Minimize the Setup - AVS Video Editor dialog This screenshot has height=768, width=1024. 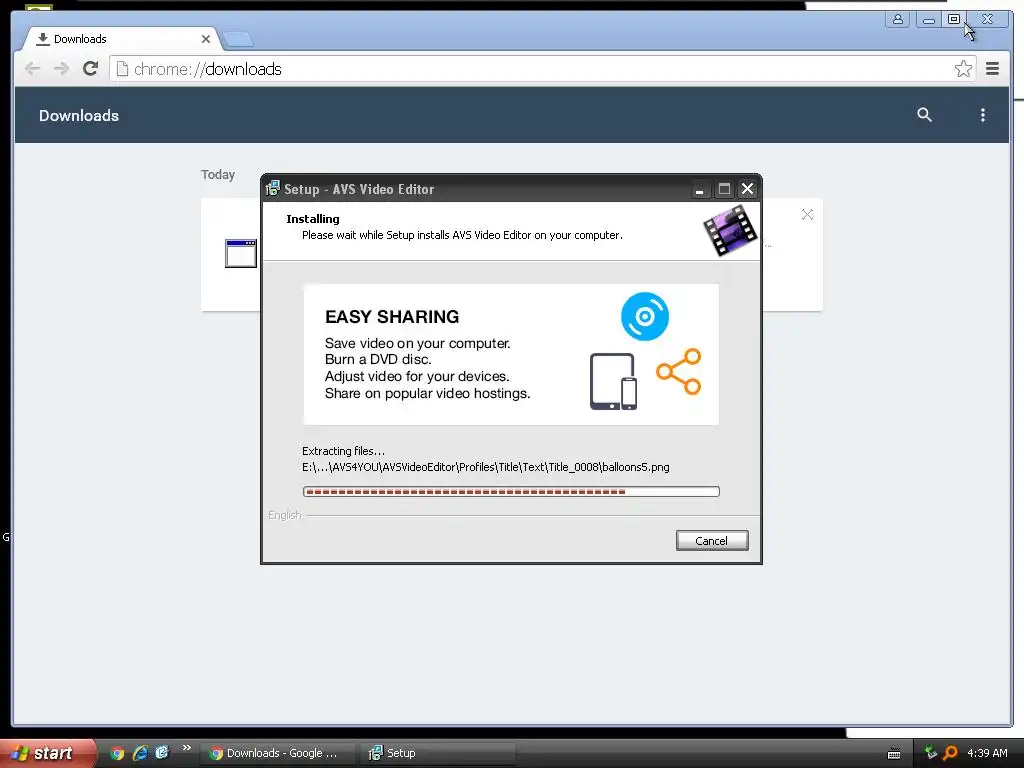tap(699, 189)
